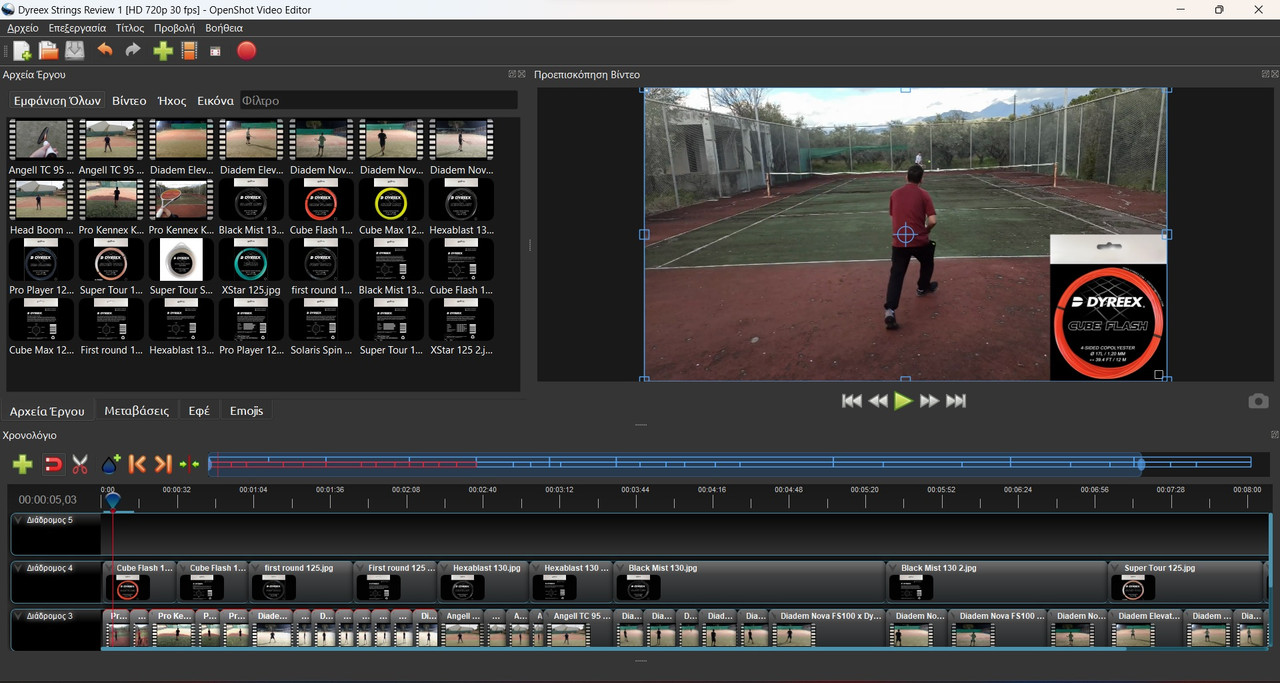Click the red Export Video button
Image resolution: width=1280 pixels, height=683 pixels.
coord(247,51)
